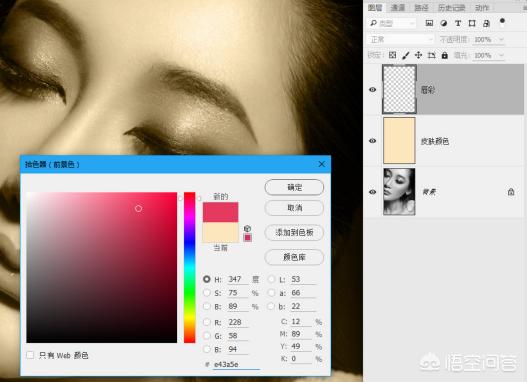Select the R red radio button

pyautogui.click(x=207, y=322)
